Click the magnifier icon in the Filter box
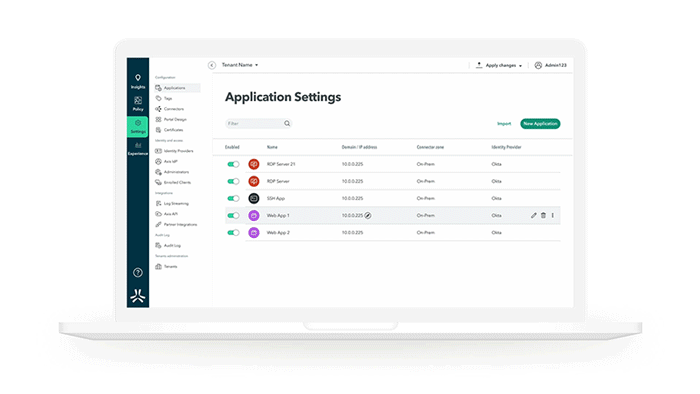The height and width of the screenshot is (394, 700). point(287,124)
